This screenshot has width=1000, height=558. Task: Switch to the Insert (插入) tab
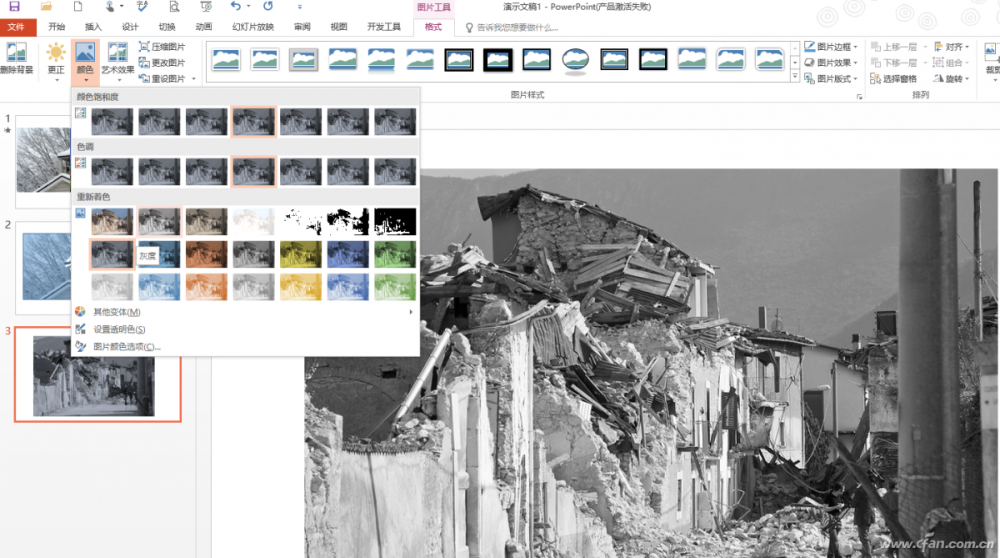[x=93, y=27]
